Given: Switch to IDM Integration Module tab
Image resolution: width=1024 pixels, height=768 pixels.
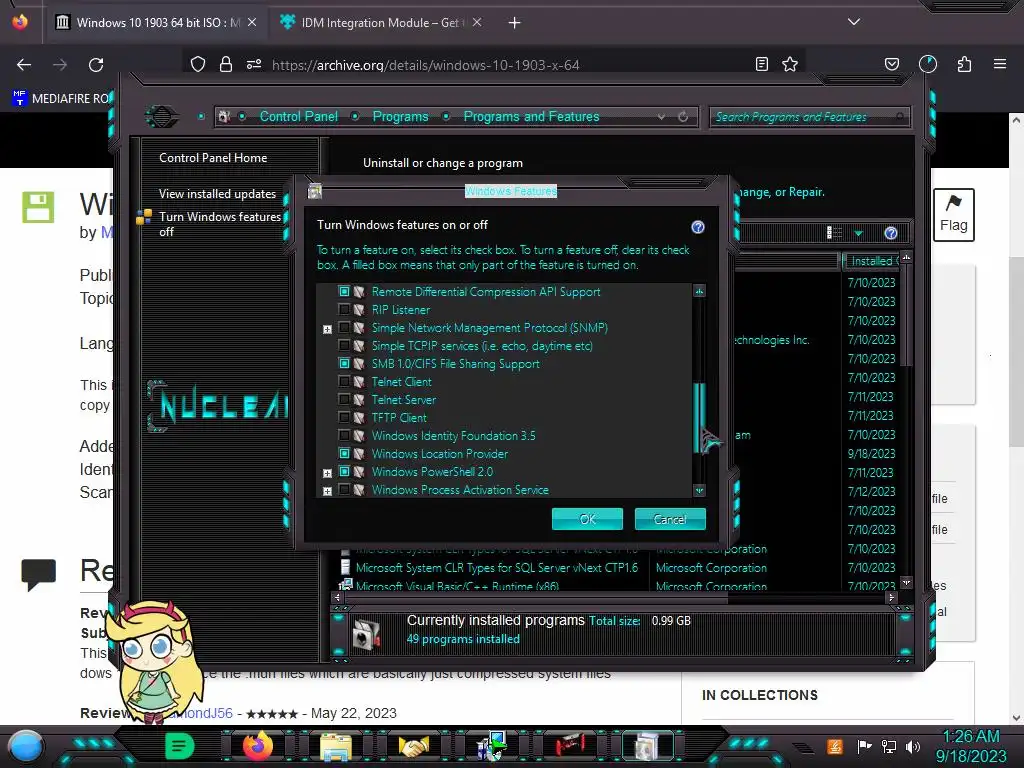Looking at the screenshot, I should click(x=381, y=23).
